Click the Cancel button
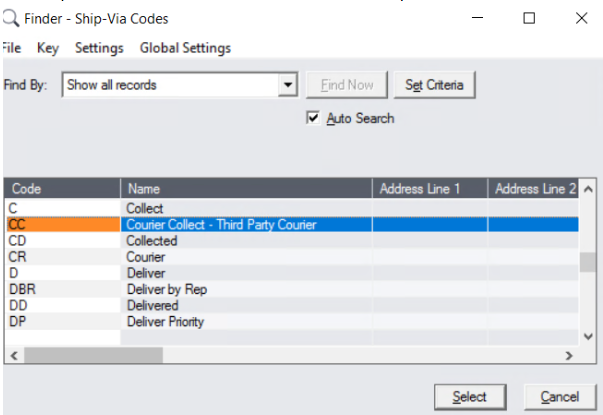603x415 pixels. coord(559,397)
